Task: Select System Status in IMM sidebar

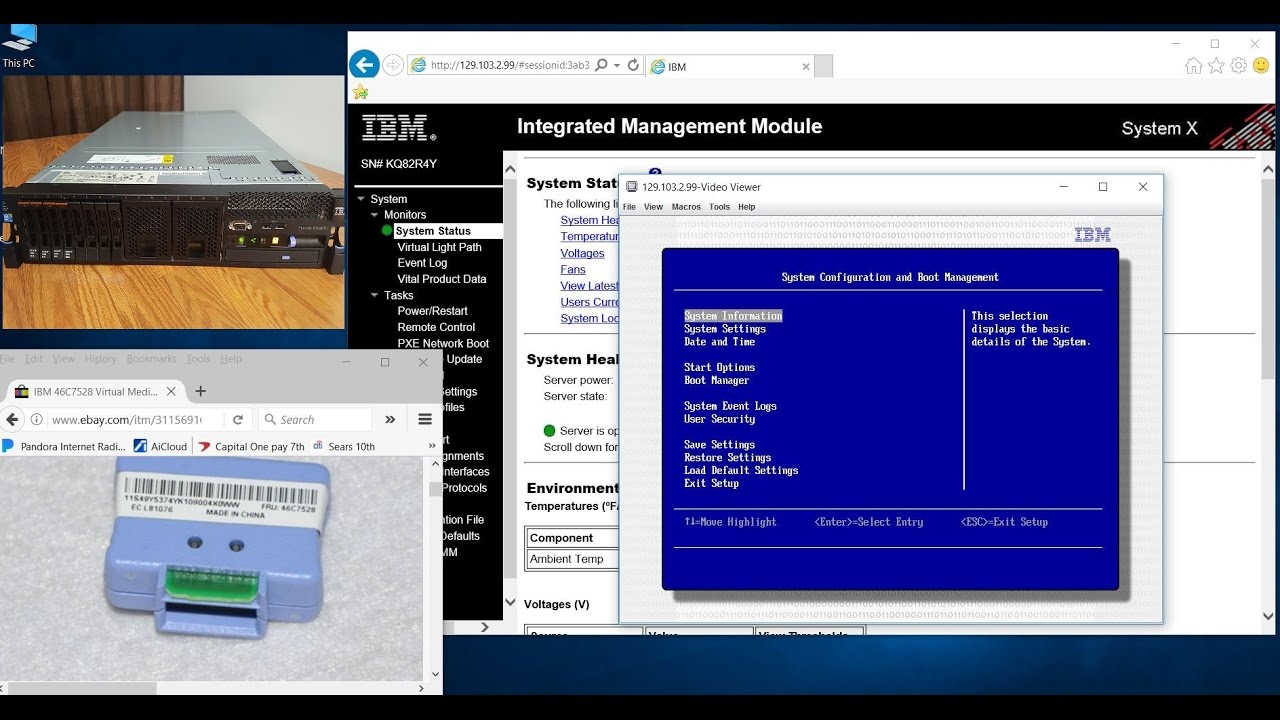Action: tap(433, 231)
